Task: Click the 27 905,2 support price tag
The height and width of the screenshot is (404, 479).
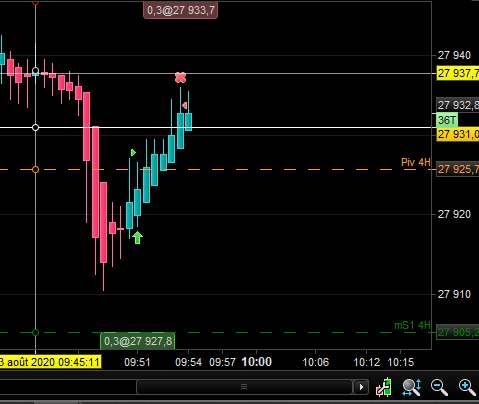Action: [458, 332]
